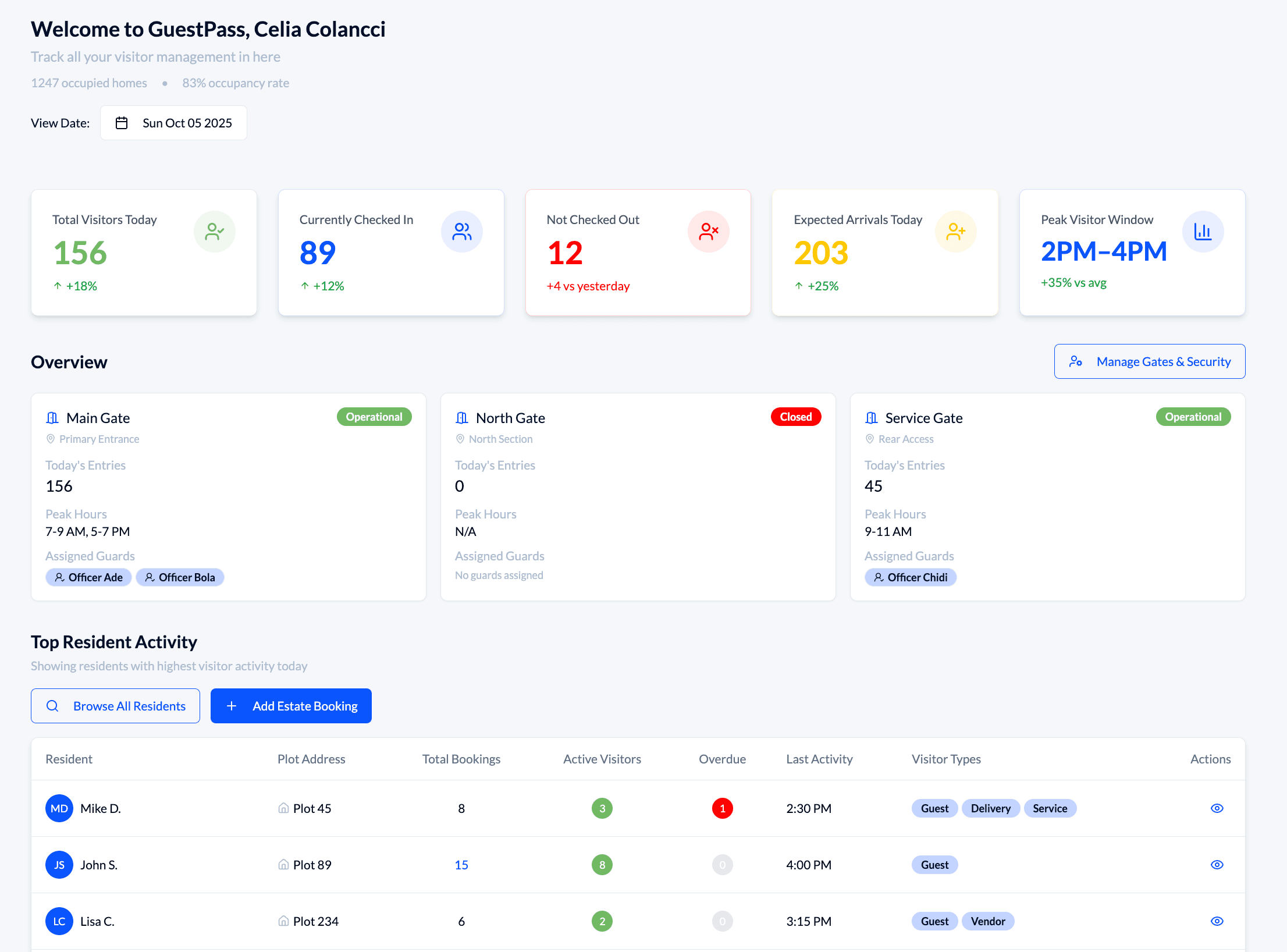Click the bar chart icon on Peak Visitor Window card

pyautogui.click(x=1203, y=231)
